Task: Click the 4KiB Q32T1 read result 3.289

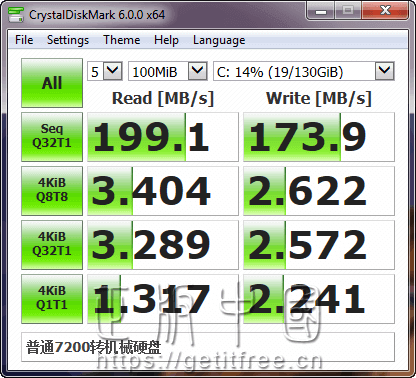Action: point(163,245)
